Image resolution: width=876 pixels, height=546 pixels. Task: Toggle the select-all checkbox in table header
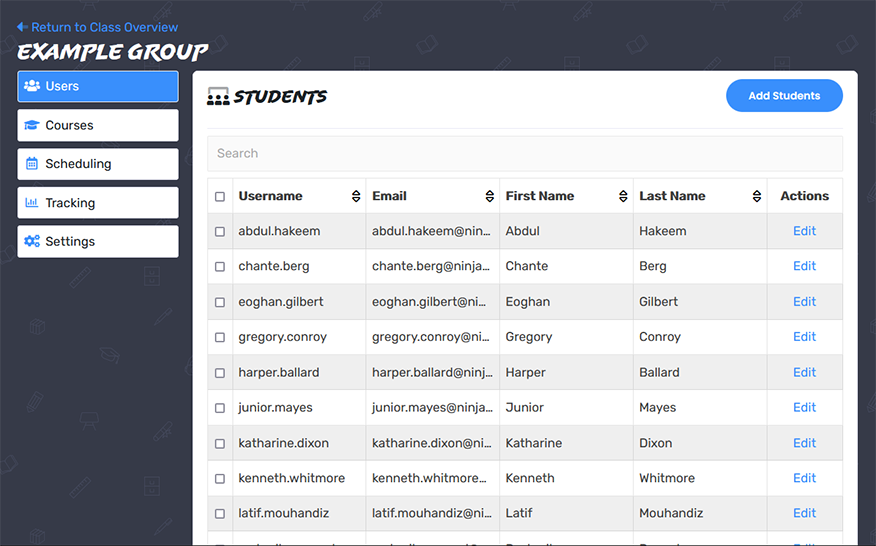220,197
